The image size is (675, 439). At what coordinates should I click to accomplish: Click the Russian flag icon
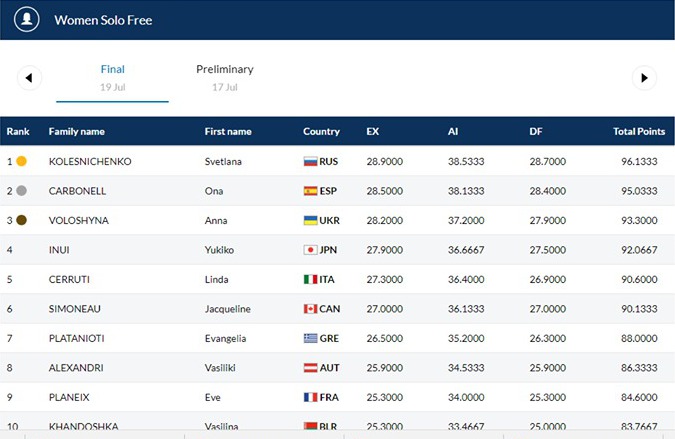[310, 161]
